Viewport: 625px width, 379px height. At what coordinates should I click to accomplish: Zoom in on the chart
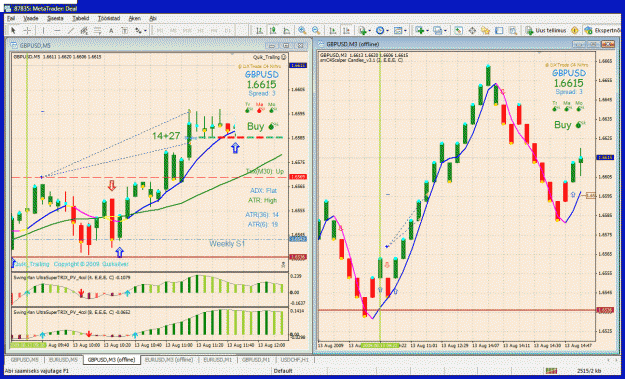[x=302, y=30]
